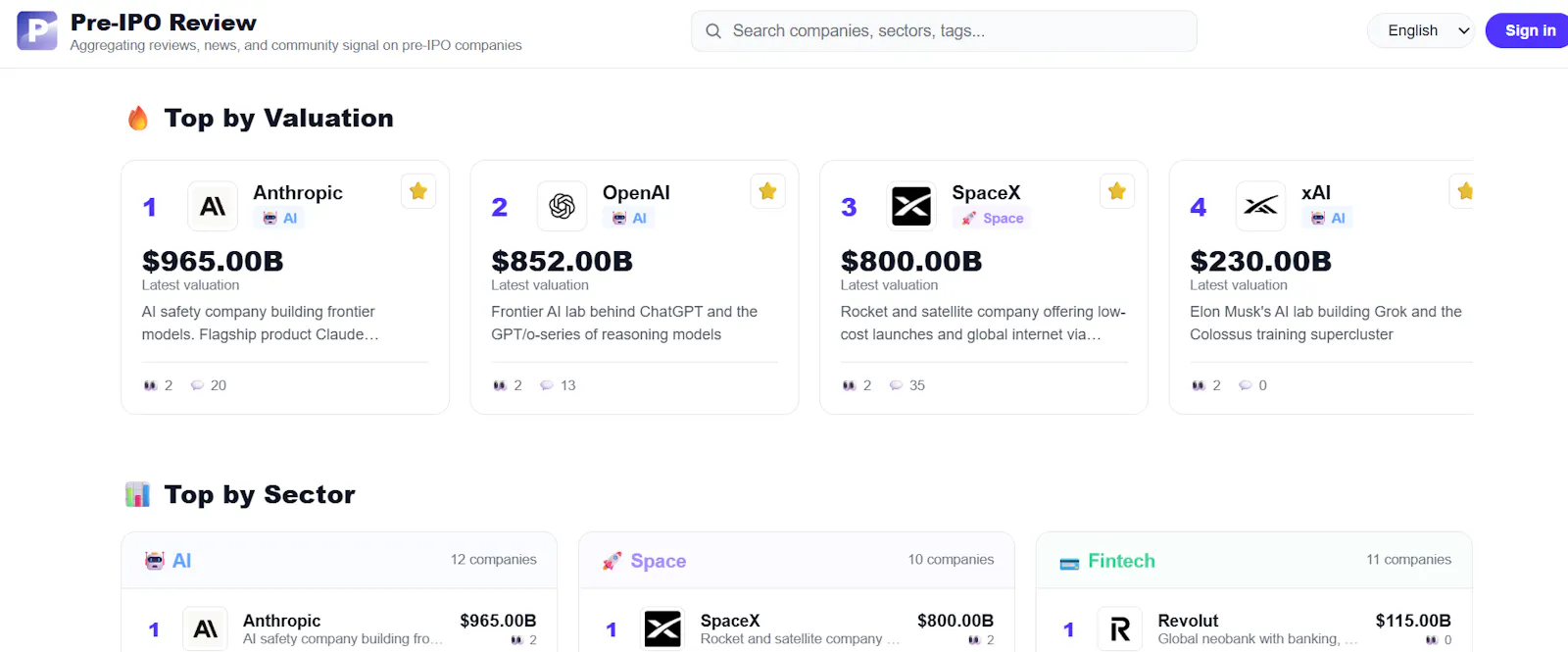The height and width of the screenshot is (652, 1568).
Task: Open the English language dropdown
Action: (x=1421, y=30)
